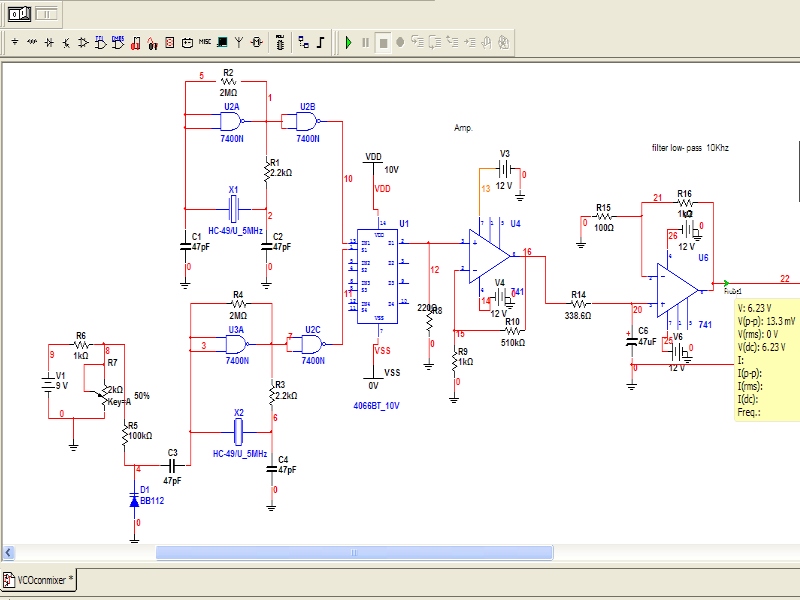Viewport: 800px width, 600px height.
Task: Open the CMOS component group
Action: [x=117, y=43]
